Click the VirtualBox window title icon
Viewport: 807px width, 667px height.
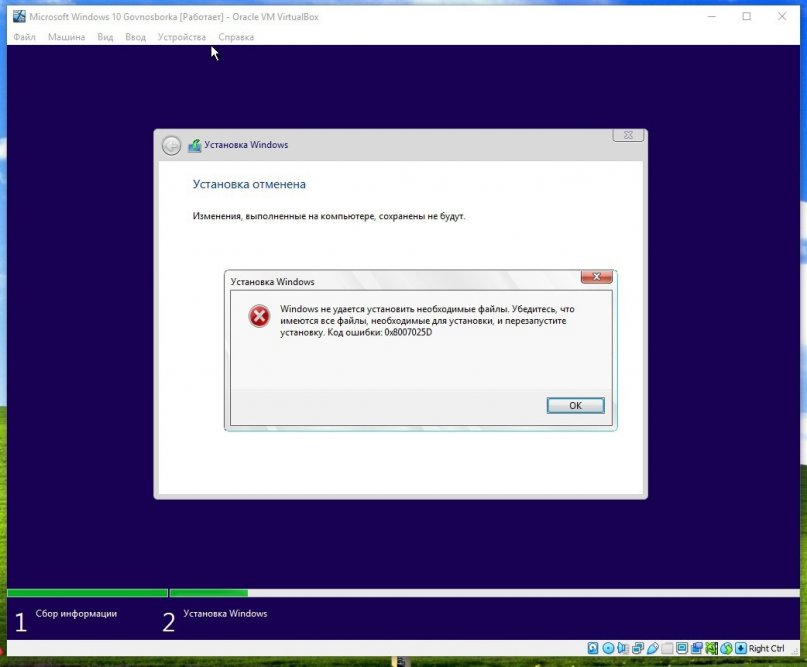tap(20, 16)
